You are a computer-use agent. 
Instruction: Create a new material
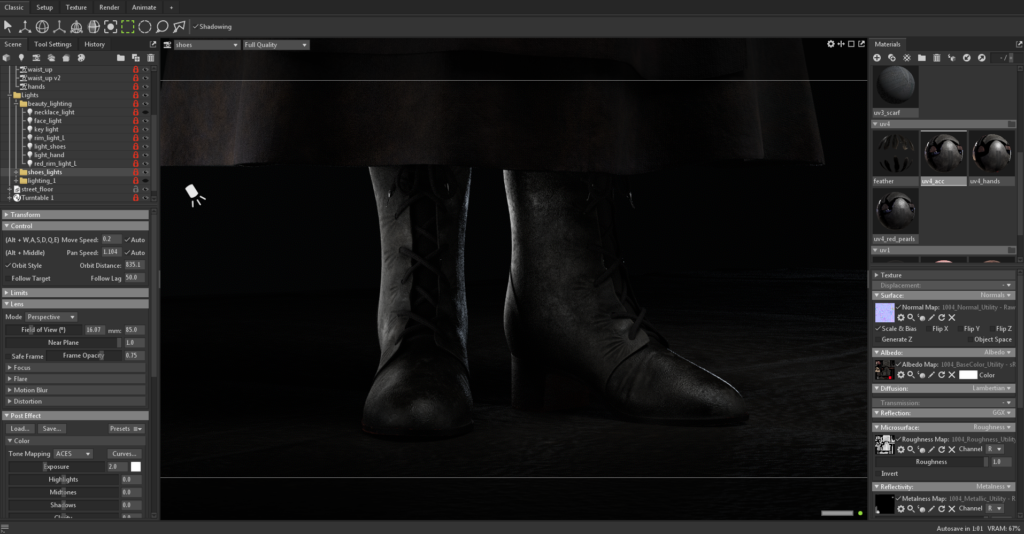pos(877,57)
